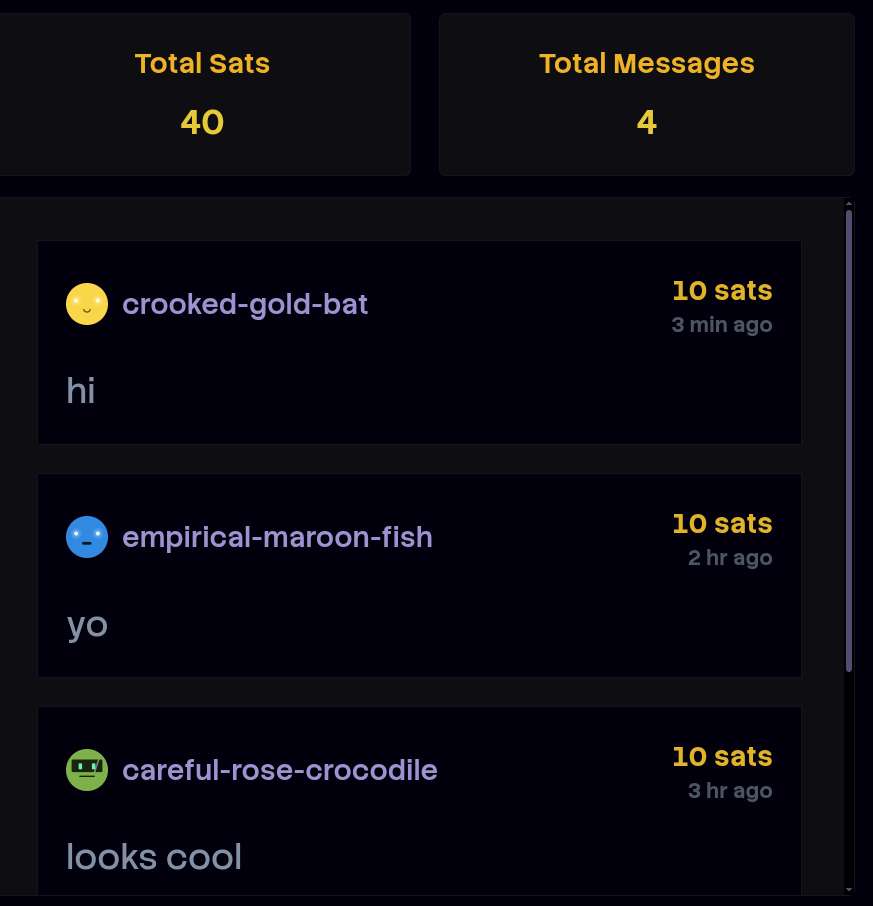The height and width of the screenshot is (906, 873).
Task: Click the 10 sats amount from crooked-gold-bat
Action: [x=721, y=291]
